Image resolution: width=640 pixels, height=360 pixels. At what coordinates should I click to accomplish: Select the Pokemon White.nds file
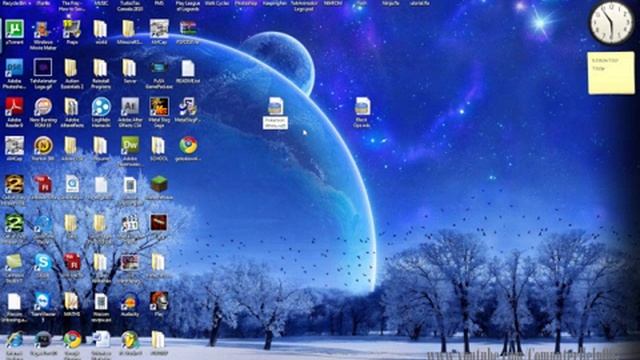coord(276,113)
